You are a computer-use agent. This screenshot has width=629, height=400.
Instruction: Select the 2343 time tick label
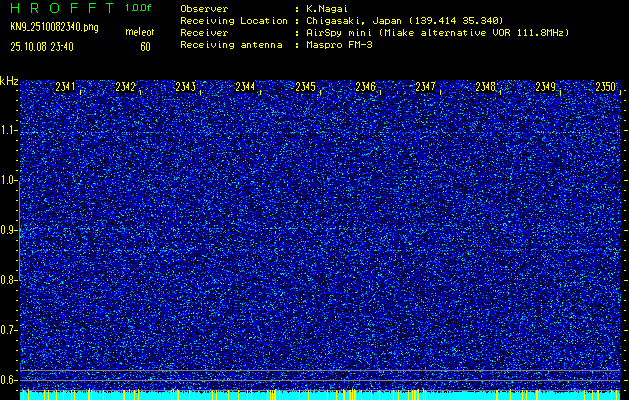pyautogui.click(x=185, y=87)
